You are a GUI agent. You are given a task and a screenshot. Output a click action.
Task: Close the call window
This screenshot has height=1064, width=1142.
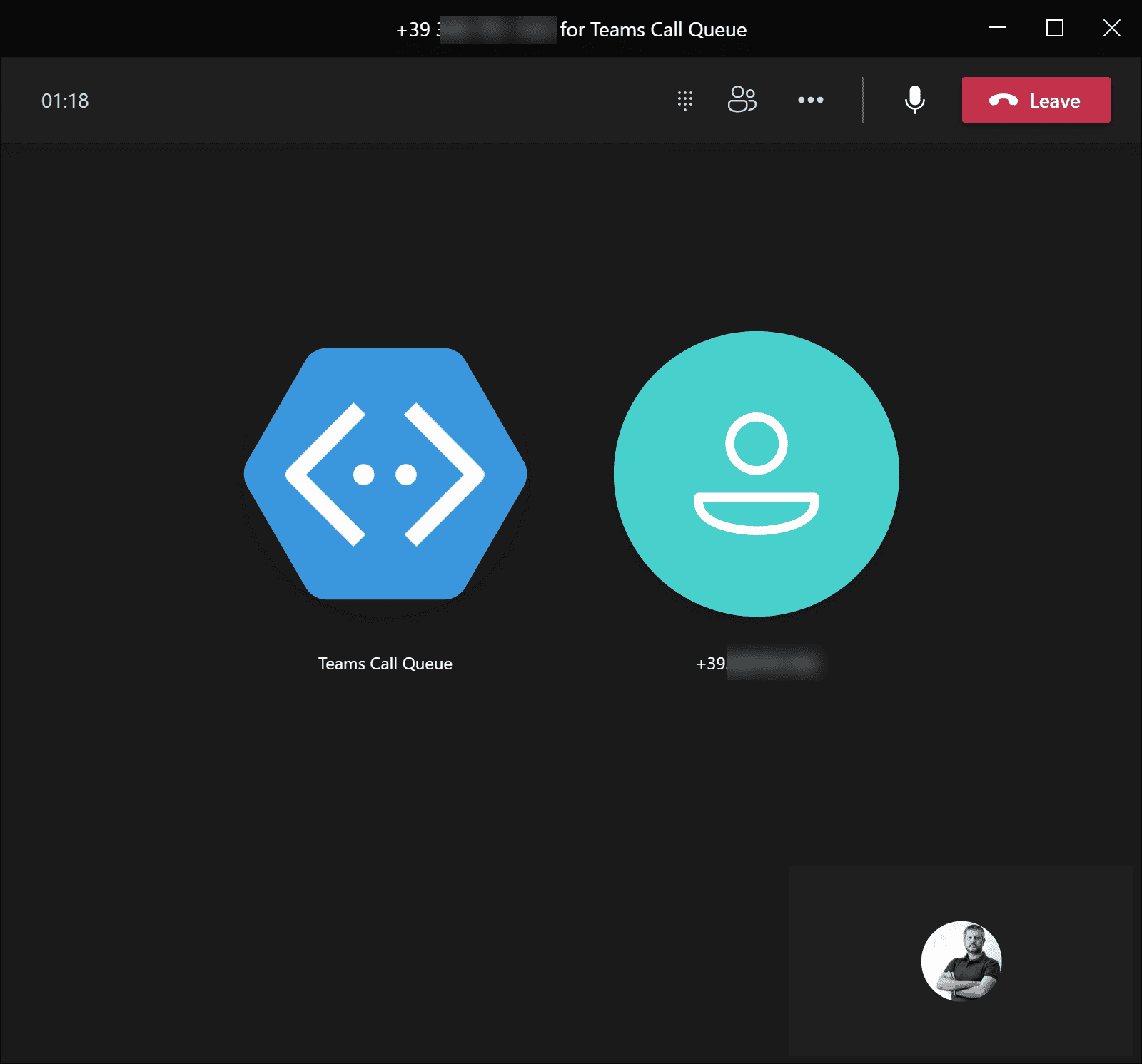(1111, 29)
